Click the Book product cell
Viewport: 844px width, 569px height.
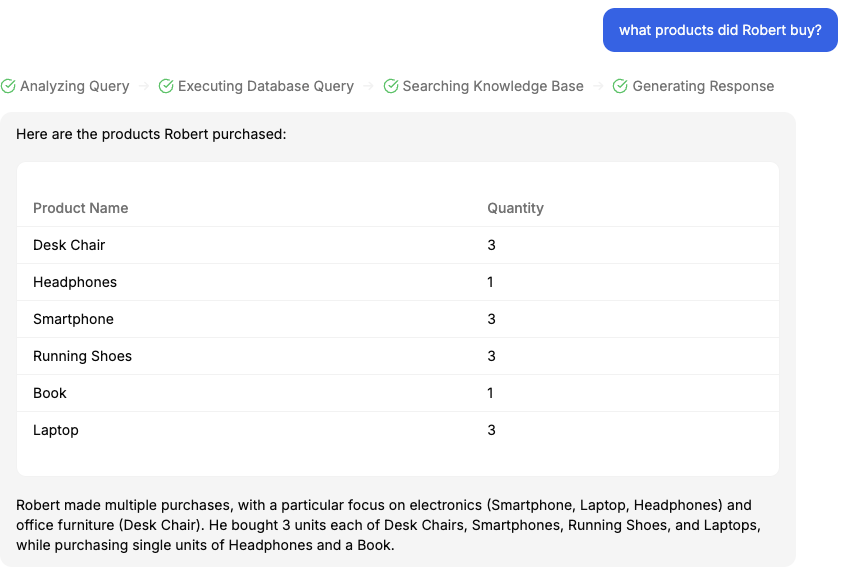[x=50, y=393]
